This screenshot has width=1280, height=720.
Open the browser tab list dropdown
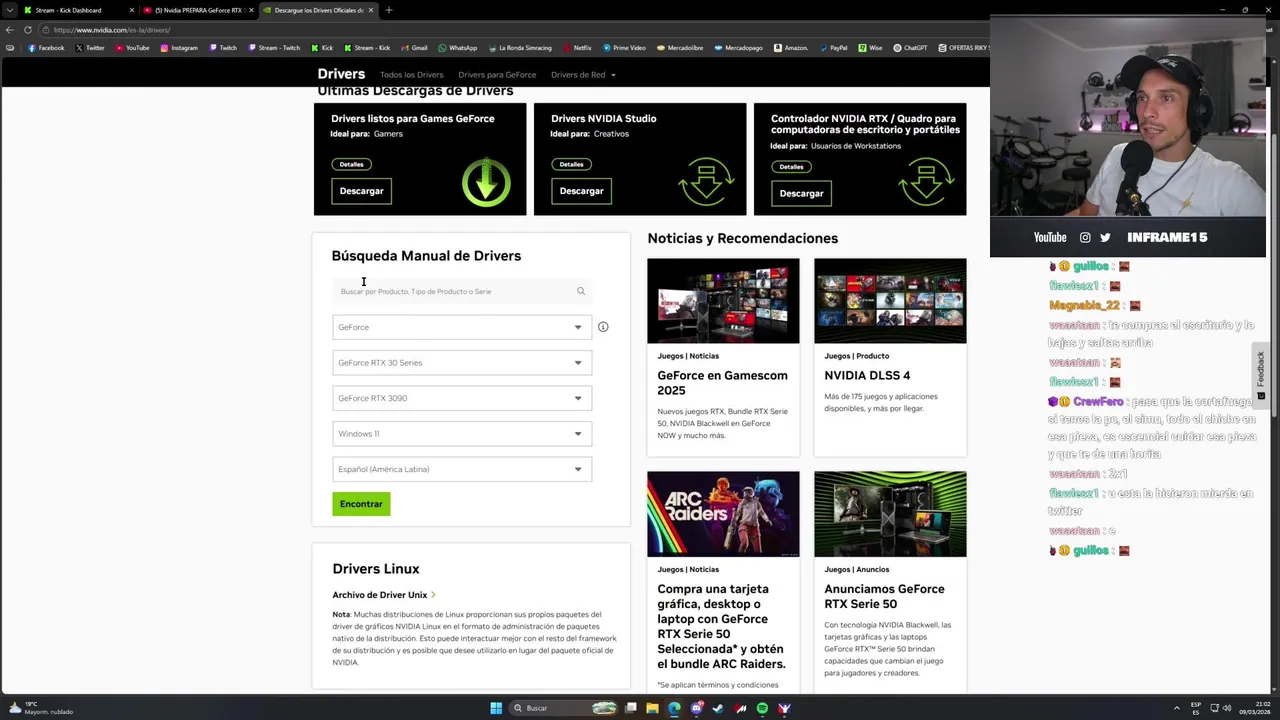click(9, 10)
